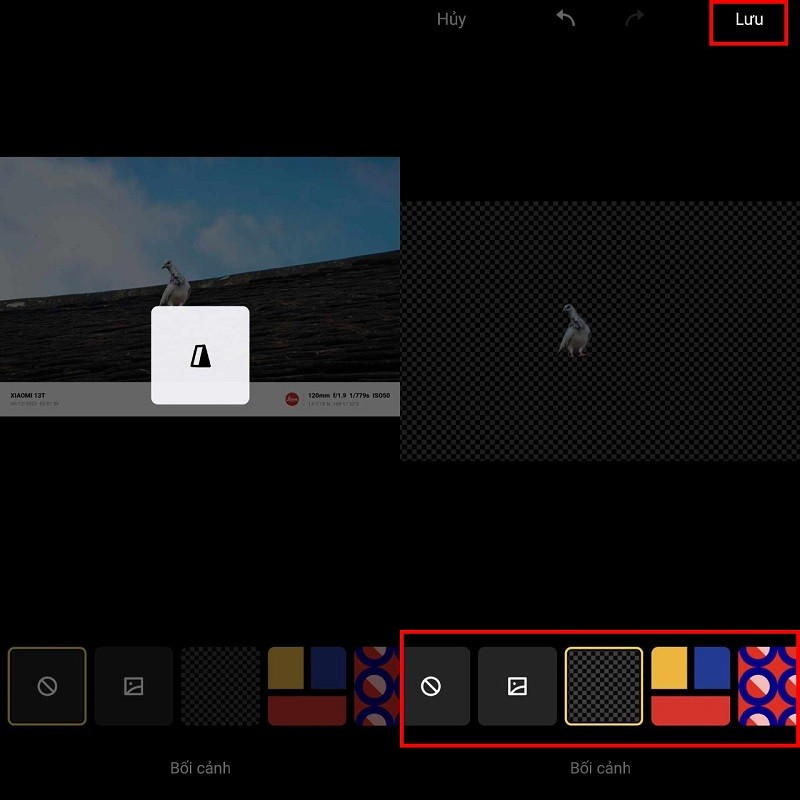The height and width of the screenshot is (800, 800).
Task: Click the red Leica logo in the watermark
Action: pos(292,399)
